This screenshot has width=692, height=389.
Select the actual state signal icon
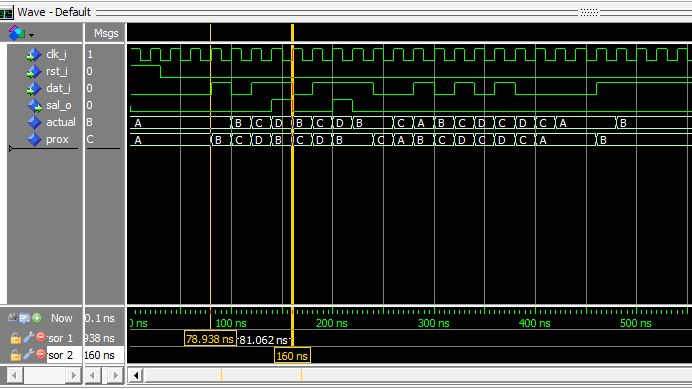pos(34,122)
